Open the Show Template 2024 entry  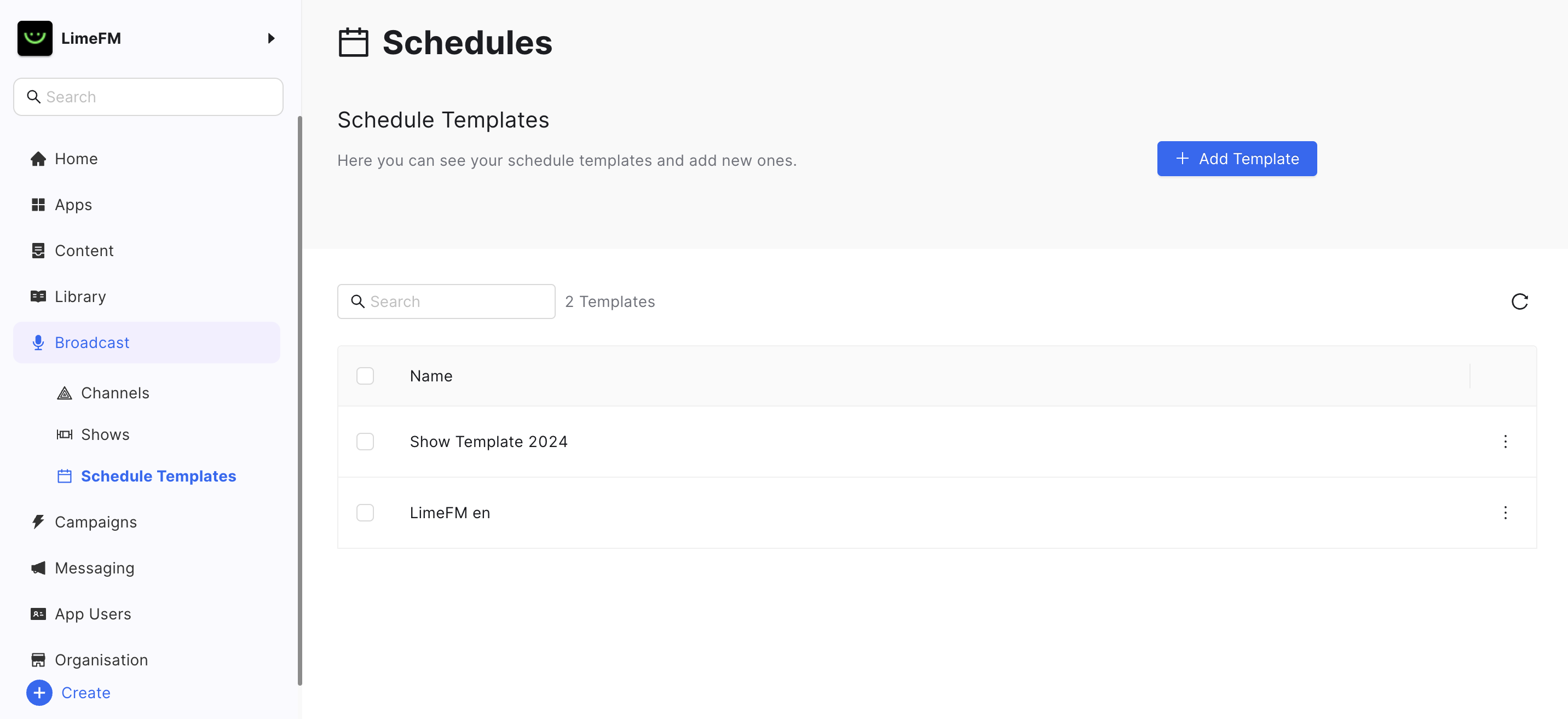point(488,442)
